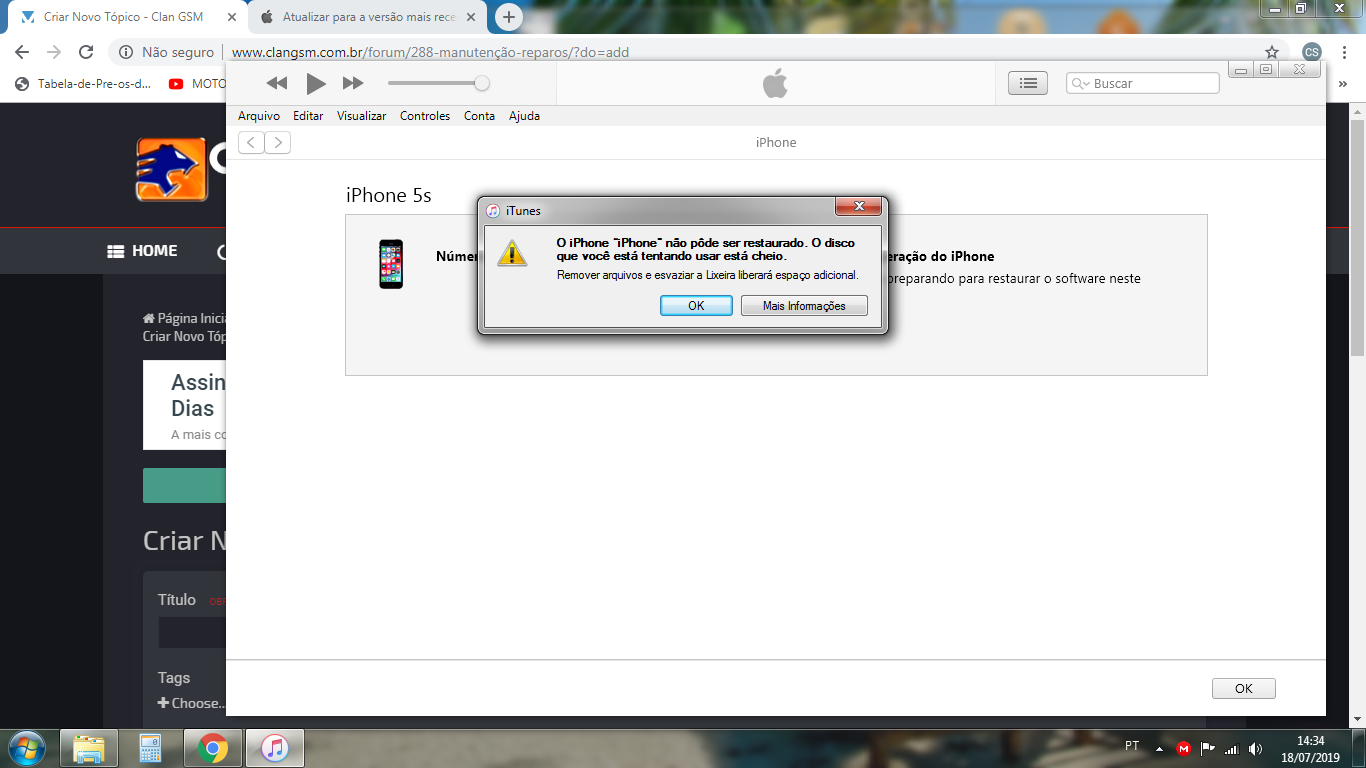This screenshot has height=768, width=1366.
Task: Open the iTunes list view icon
Action: 1027,84
